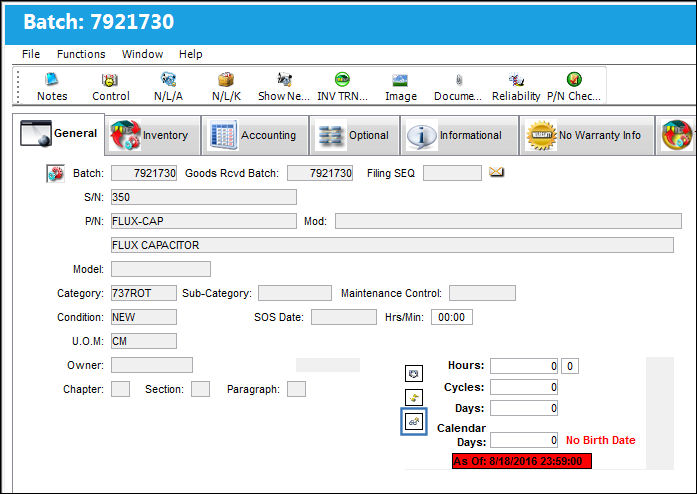Click the Sub-Category field
Image resolution: width=697 pixels, height=494 pixels.
click(295, 293)
